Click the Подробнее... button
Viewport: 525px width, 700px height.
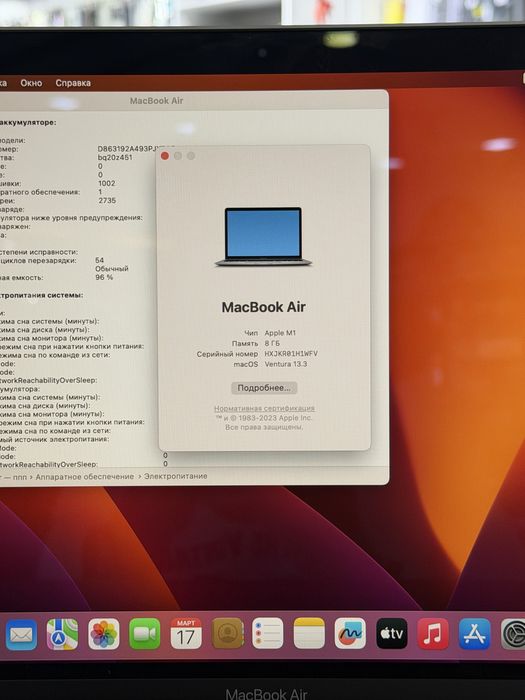click(264, 388)
